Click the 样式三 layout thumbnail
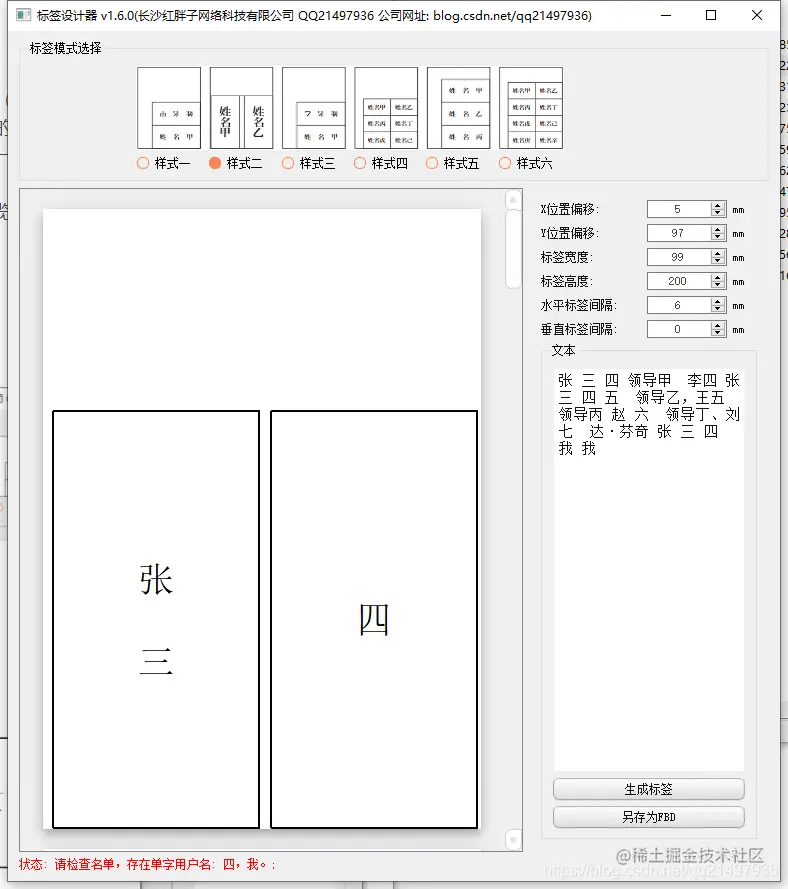 tap(313, 108)
